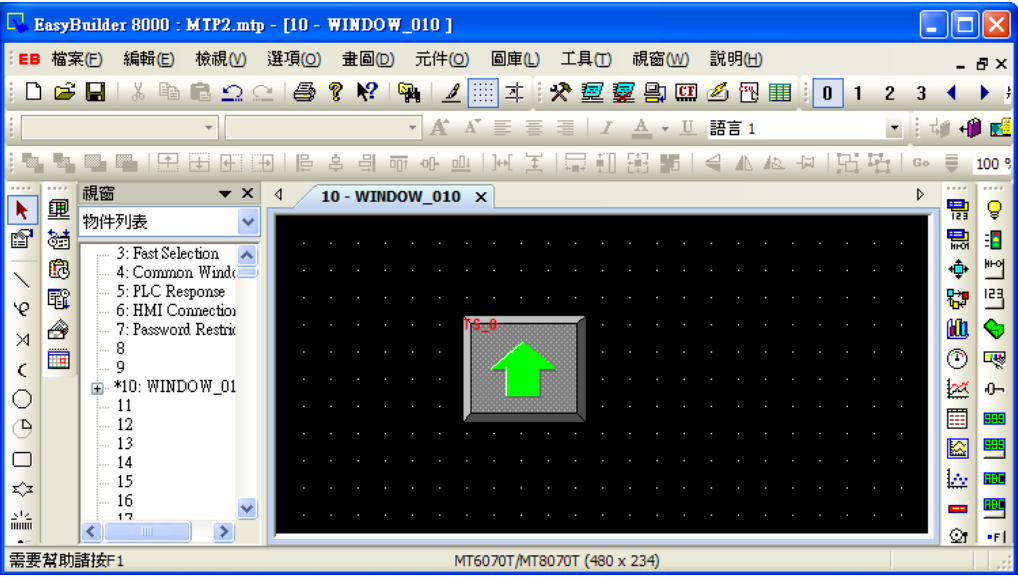The width and height of the screenshot is (1018, 577).
Task: Insert a meter display object
Action: [x=958, y=358]
